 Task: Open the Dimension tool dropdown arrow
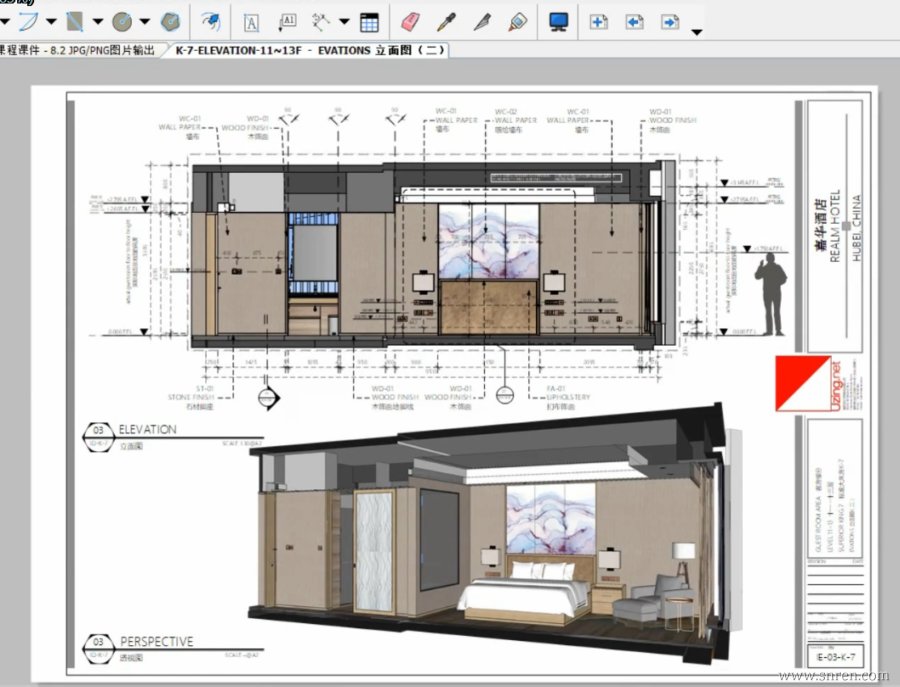point(344,22)
